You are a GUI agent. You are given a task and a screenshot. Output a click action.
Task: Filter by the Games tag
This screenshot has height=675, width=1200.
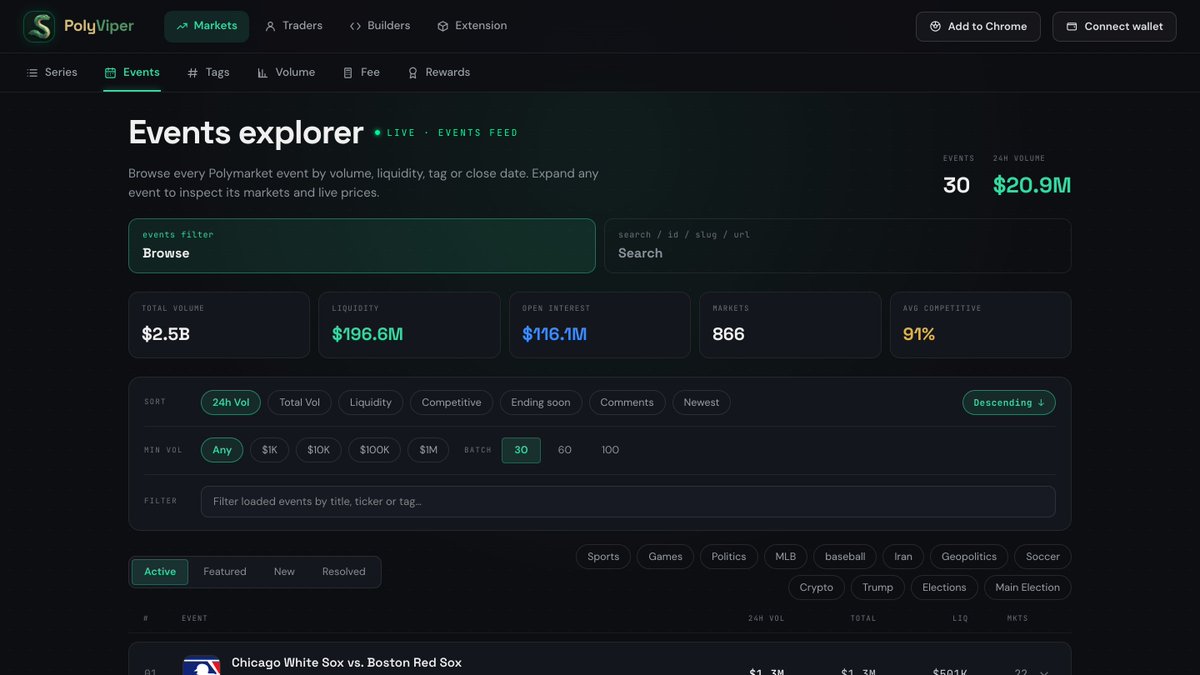tap(665, 557)
